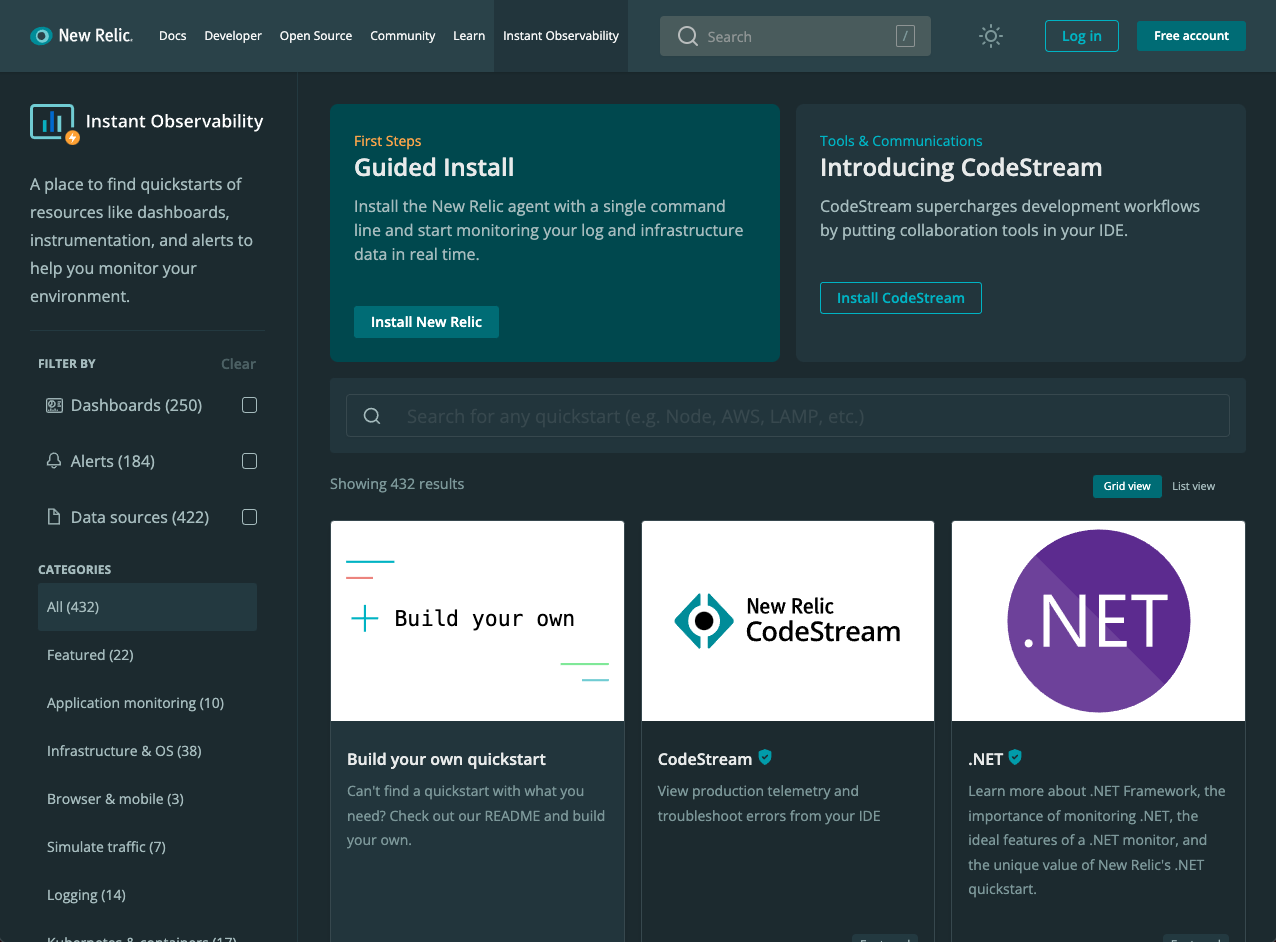Click the Install CodeStream button
This screenshot has height=942, width=1276.
900,297
